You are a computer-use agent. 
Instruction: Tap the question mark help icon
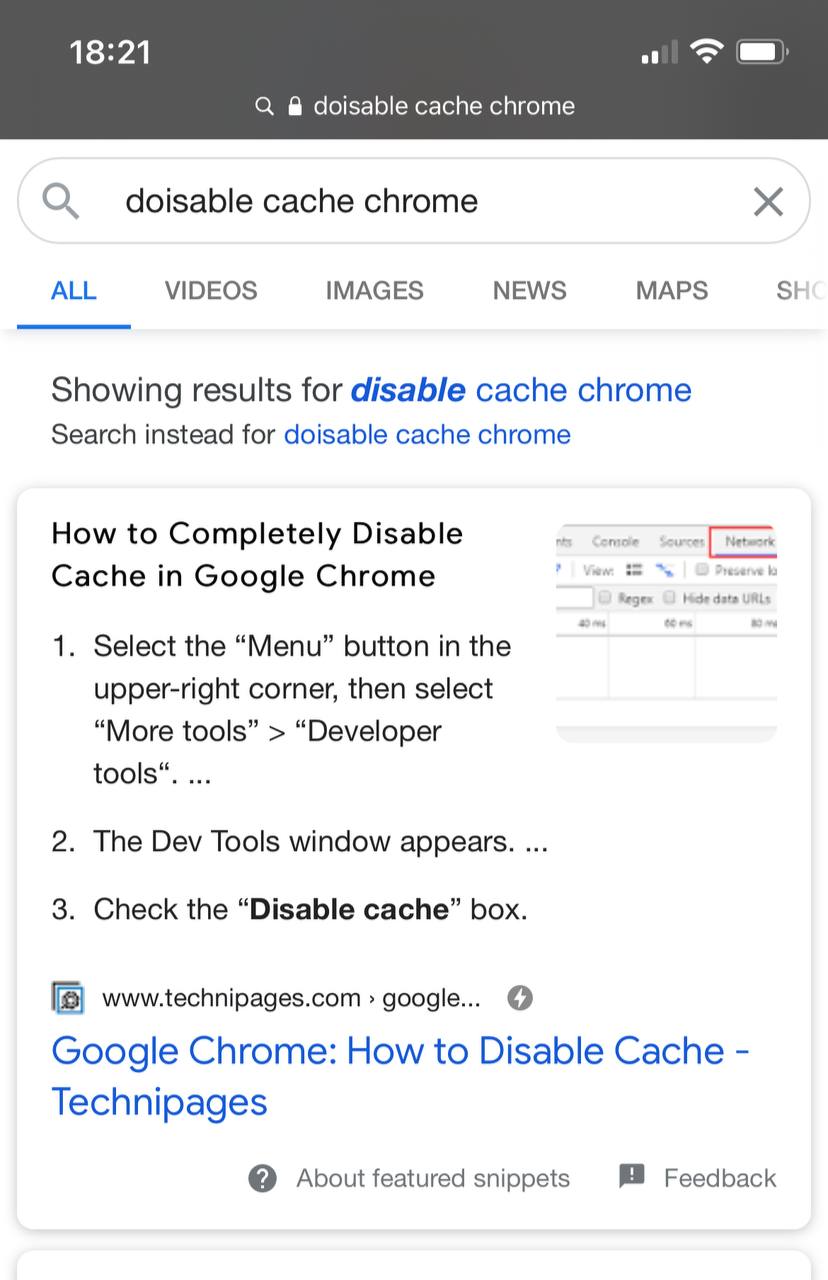point(262,1178)
